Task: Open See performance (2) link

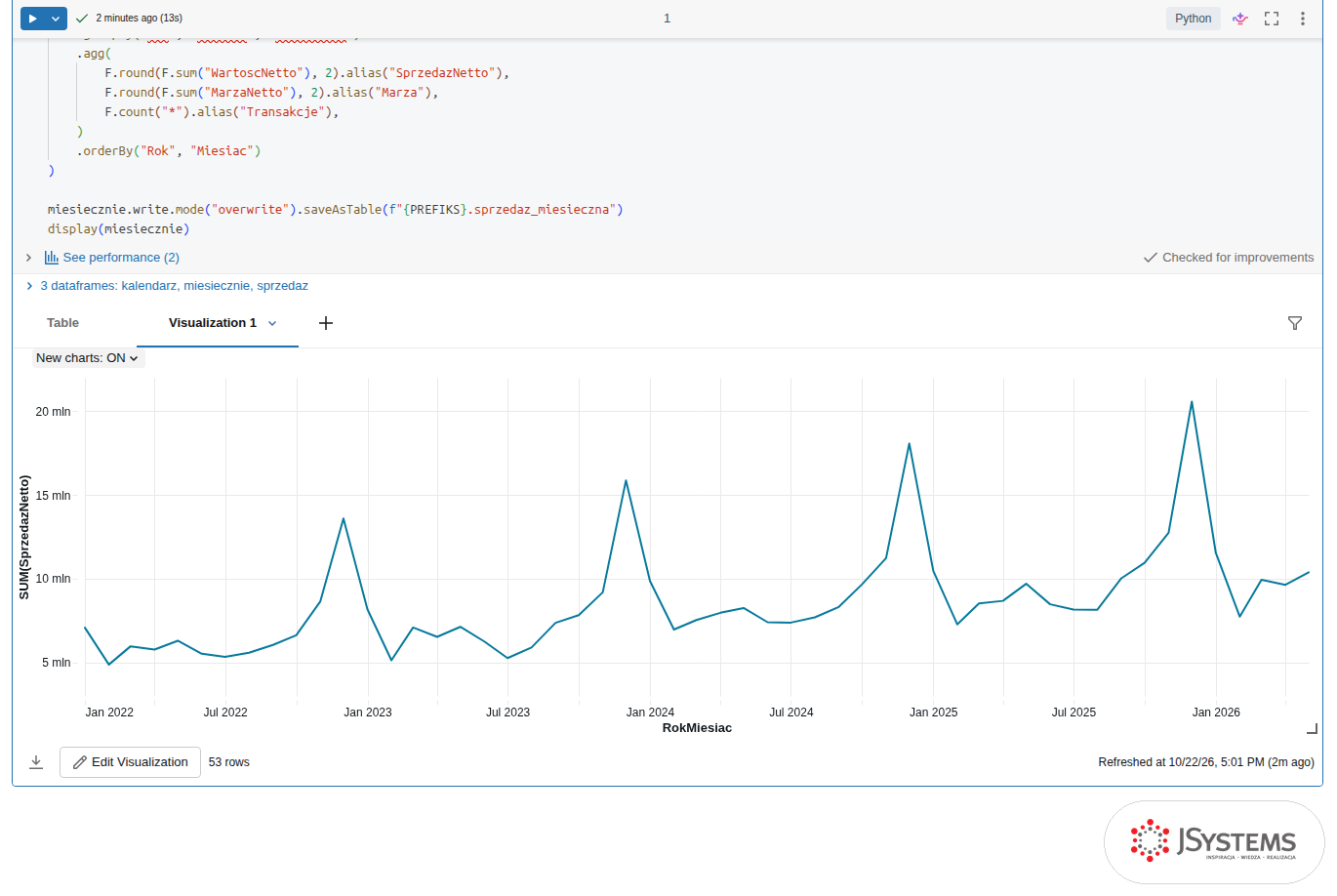Action: [x=121, y=258]
